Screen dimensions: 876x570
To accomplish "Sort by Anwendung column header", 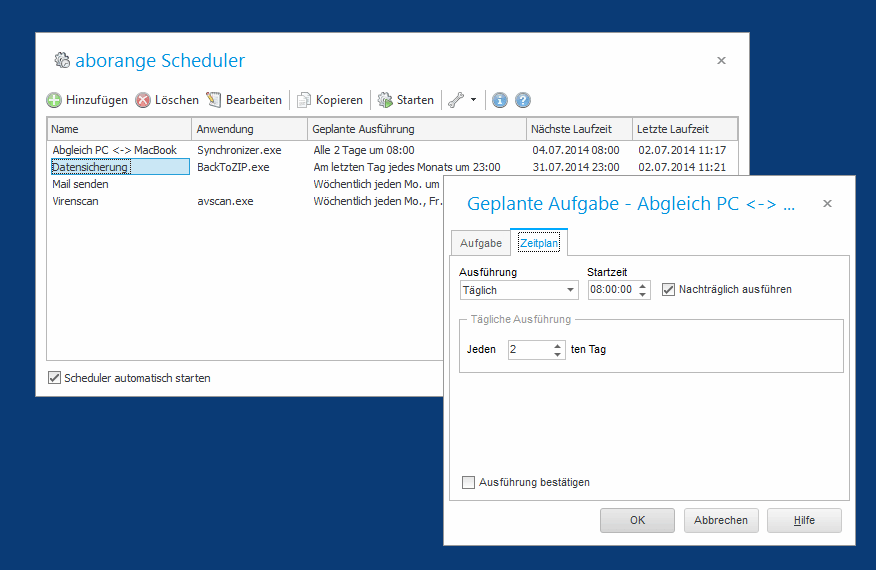I will coord(249,129).
